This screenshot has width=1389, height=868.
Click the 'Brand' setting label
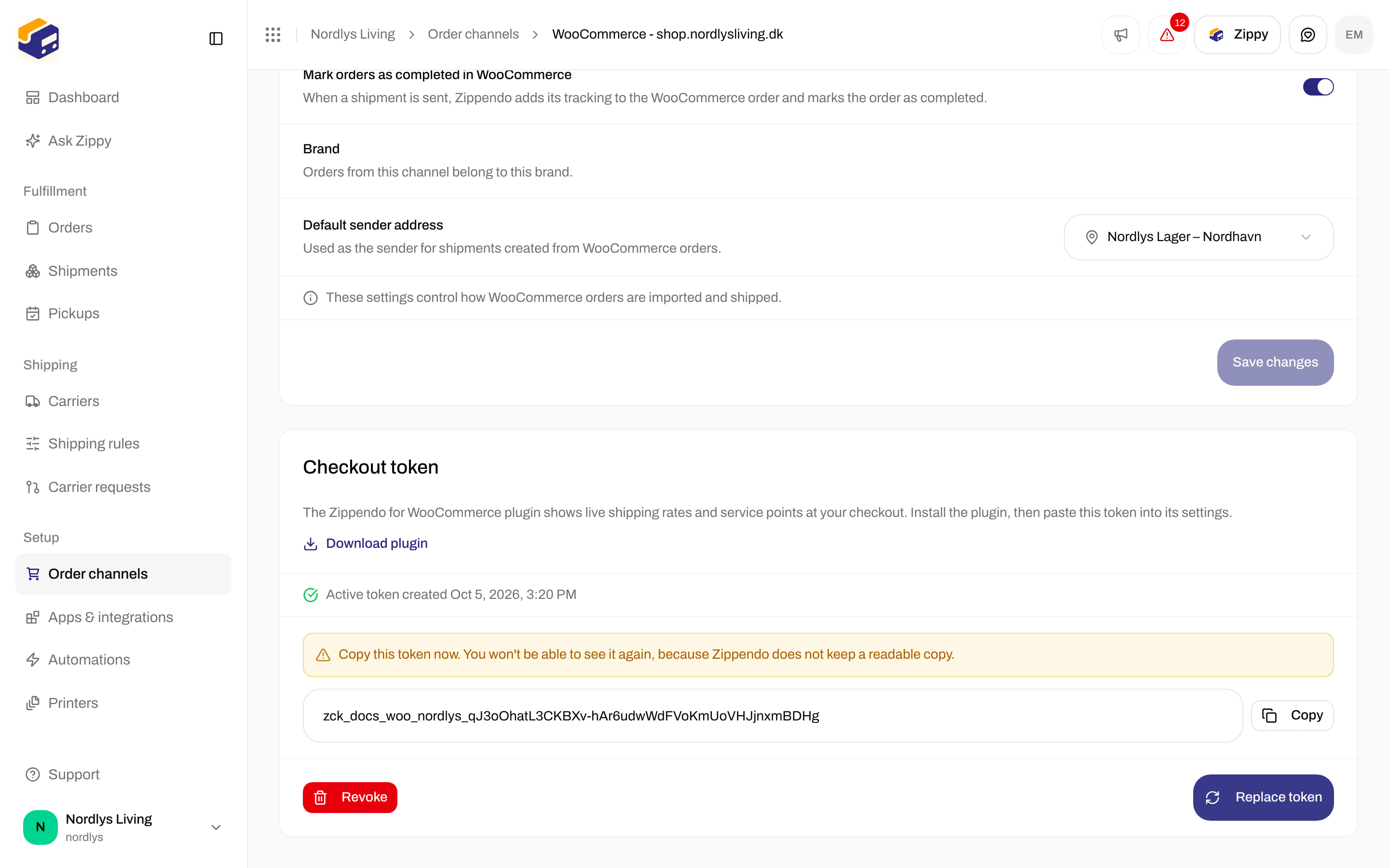321,149
